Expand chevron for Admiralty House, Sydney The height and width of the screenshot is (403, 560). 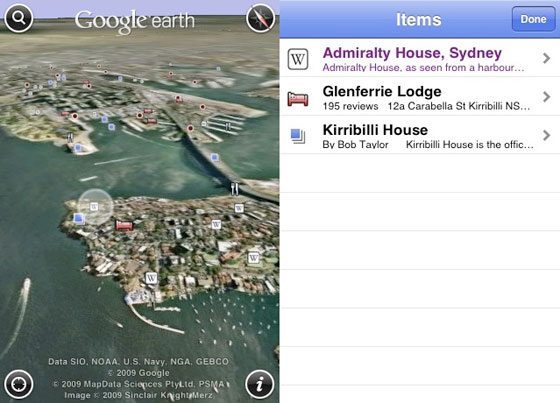click(546, 58)
